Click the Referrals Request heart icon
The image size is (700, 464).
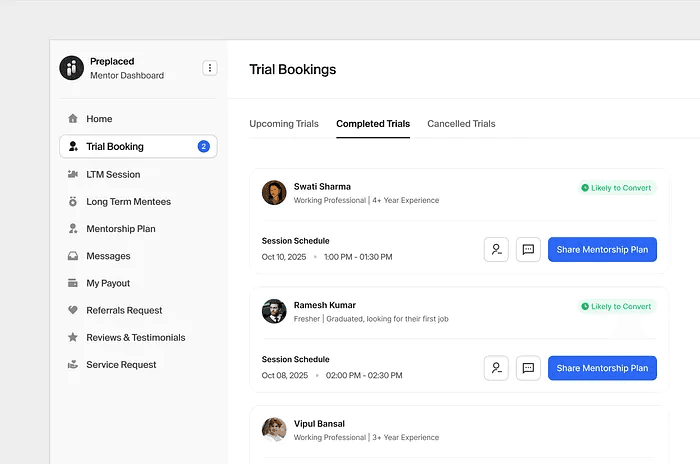(x=73, y=310)
